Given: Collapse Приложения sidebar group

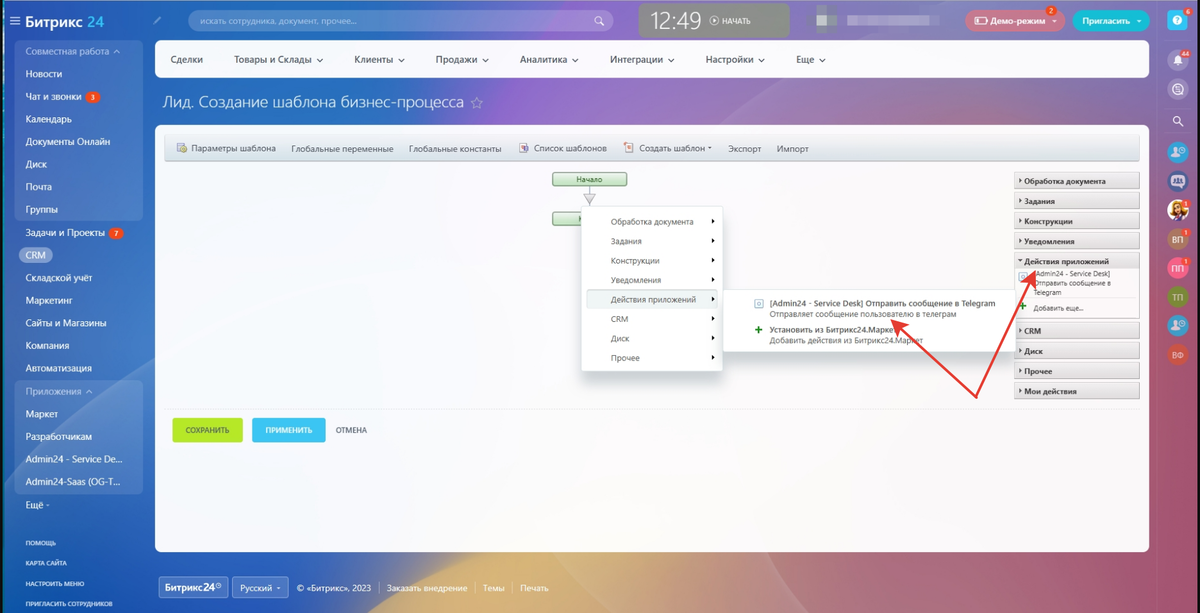Looking at the screenshot, I should [x=59, y=391].
